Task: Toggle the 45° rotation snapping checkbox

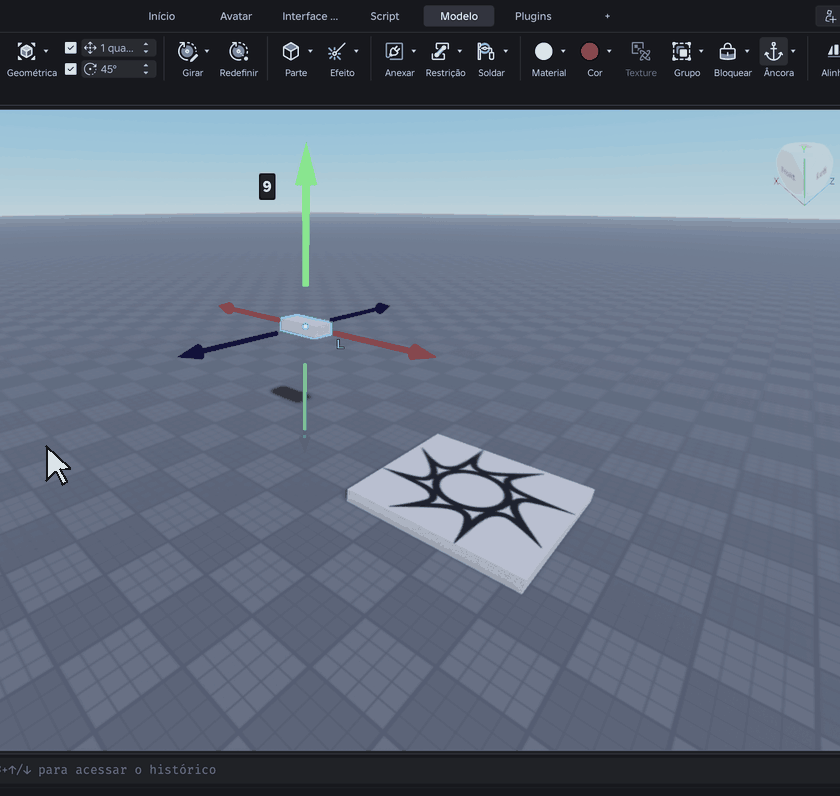Action: click(71, 69)
